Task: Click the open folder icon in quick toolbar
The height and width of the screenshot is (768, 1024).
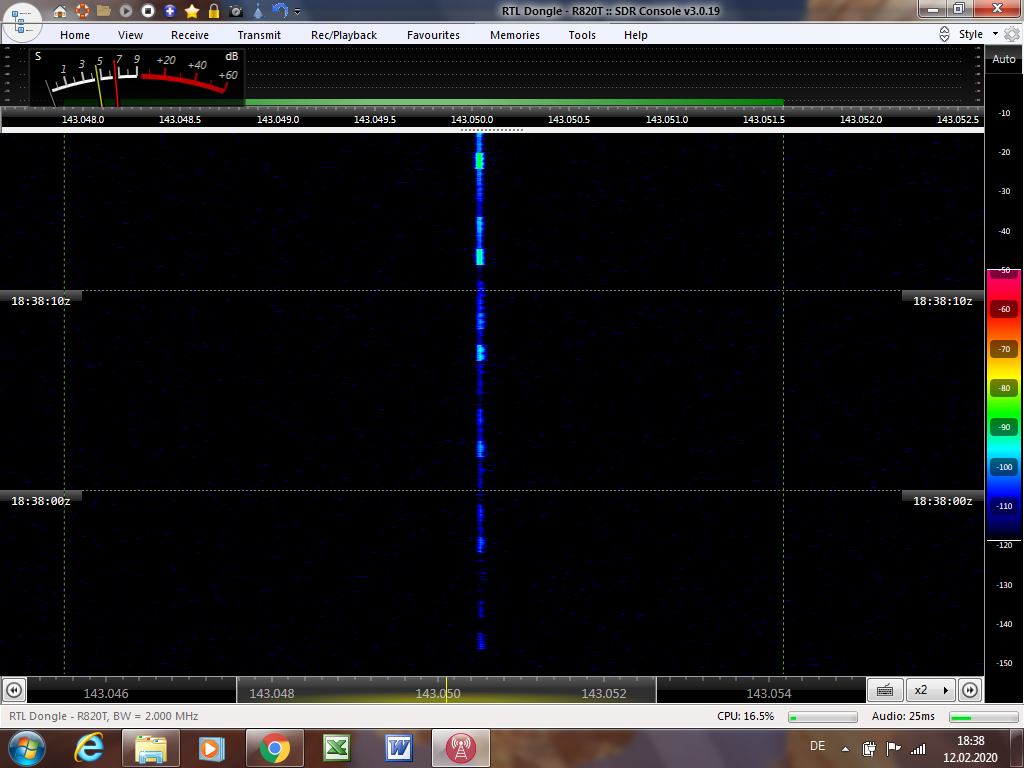Action: click(x=104, y=10)
